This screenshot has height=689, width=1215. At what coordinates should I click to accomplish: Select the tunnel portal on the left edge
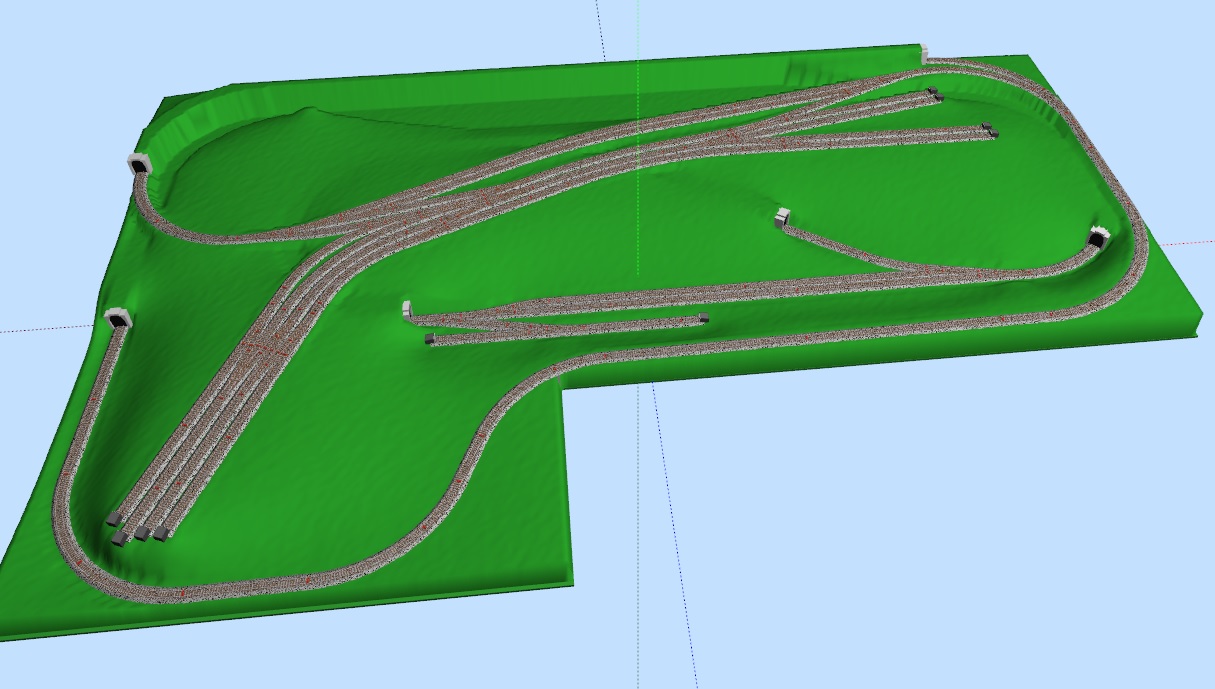point(120,319)
